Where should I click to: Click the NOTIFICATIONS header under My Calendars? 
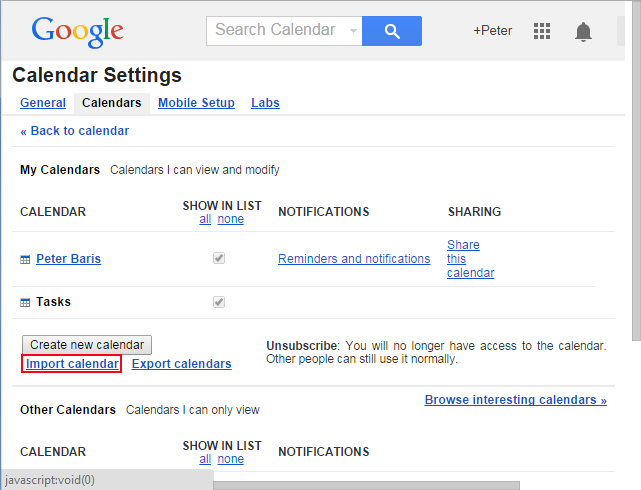324,212
